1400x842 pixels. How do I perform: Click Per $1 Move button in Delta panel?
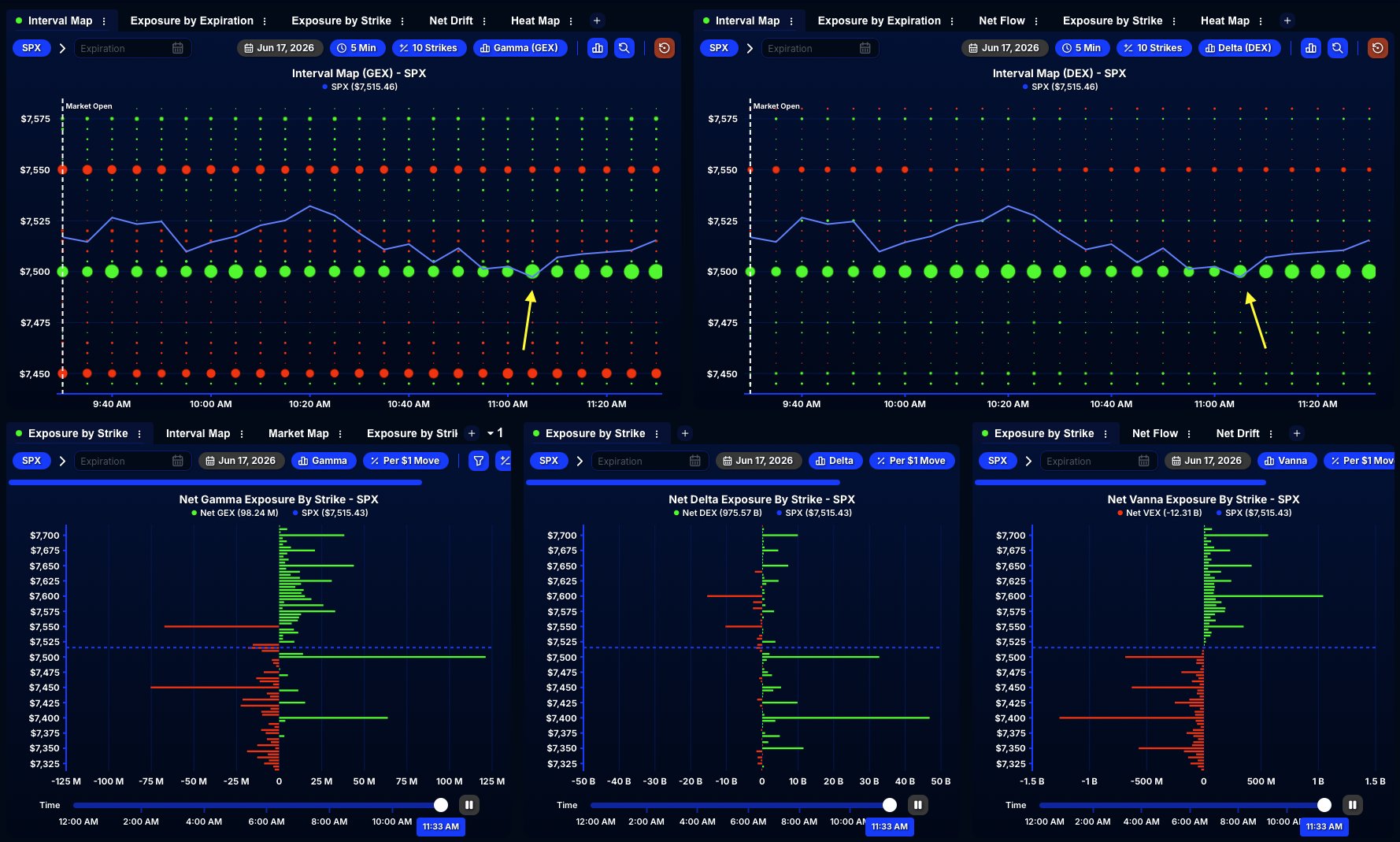coord(912,461)
